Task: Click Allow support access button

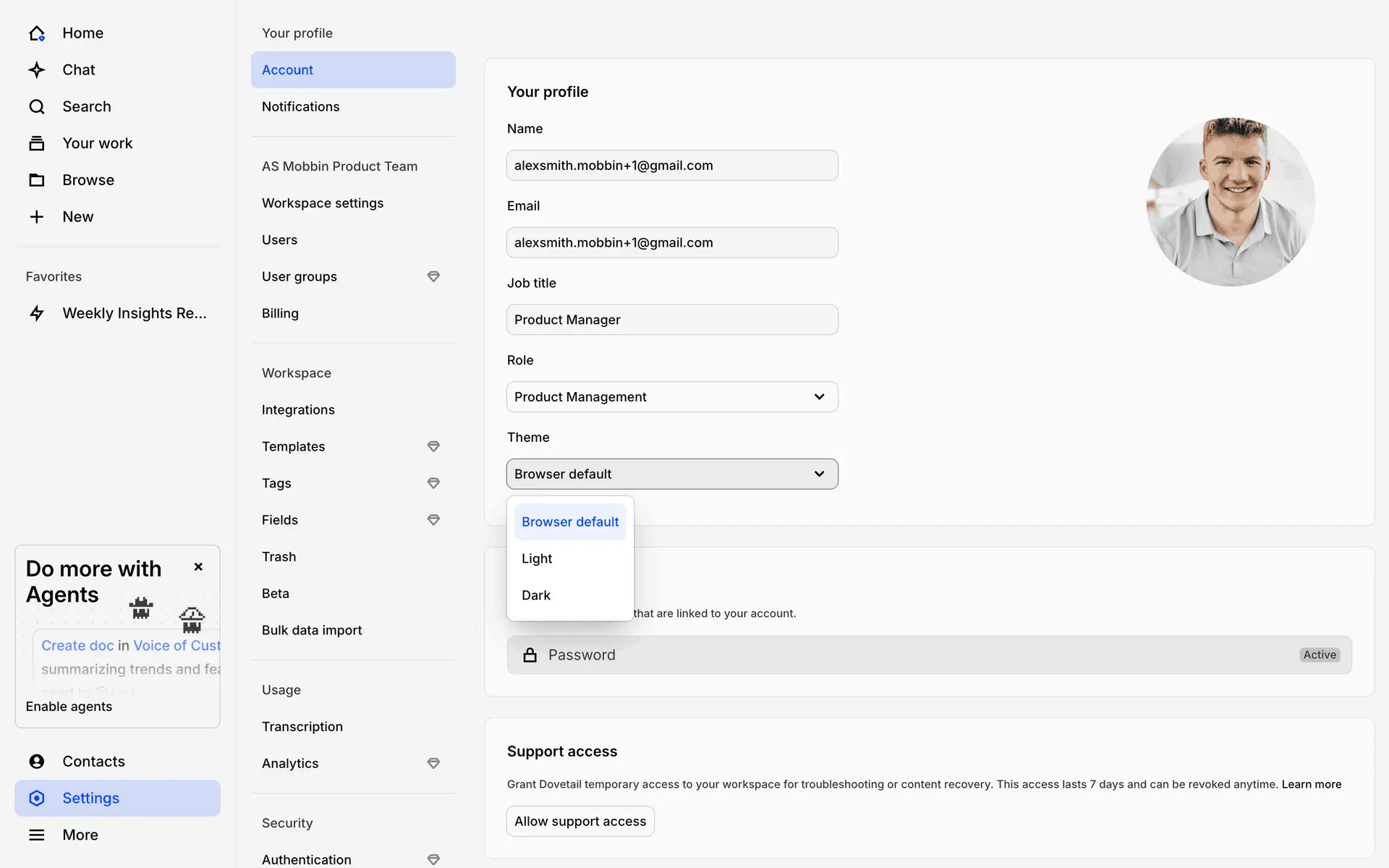Action: pyautogui.click(x=580, y=822)
